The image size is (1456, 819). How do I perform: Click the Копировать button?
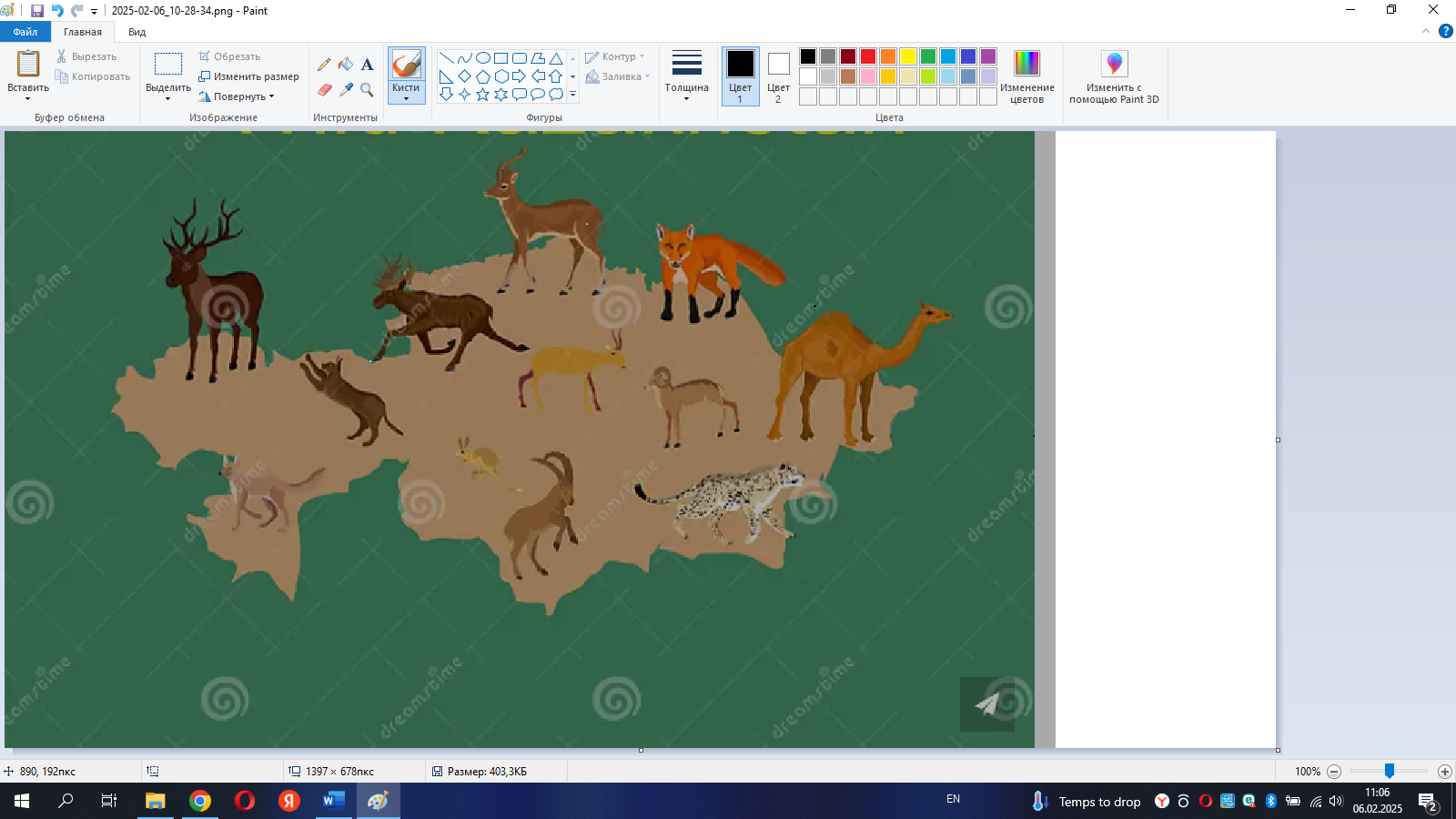[x=93, y=76]
